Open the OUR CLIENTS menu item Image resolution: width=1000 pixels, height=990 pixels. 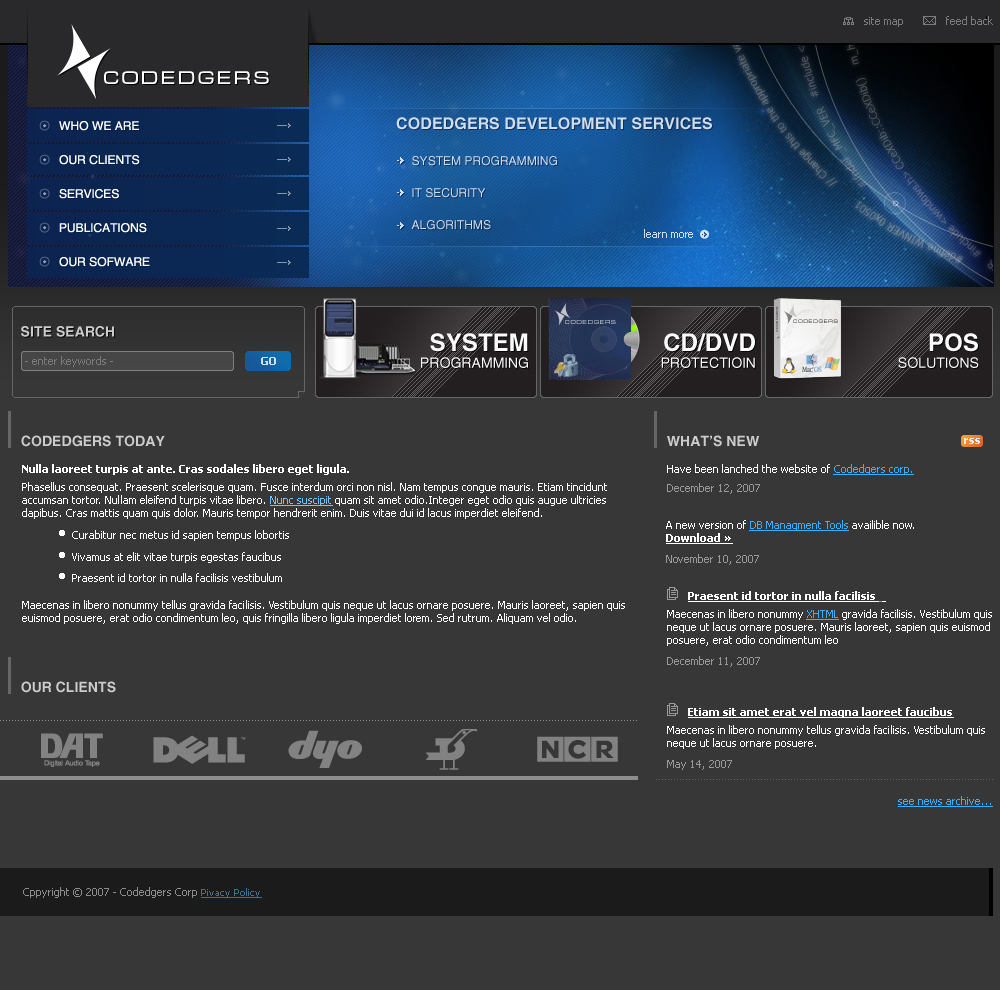point(99,159)
